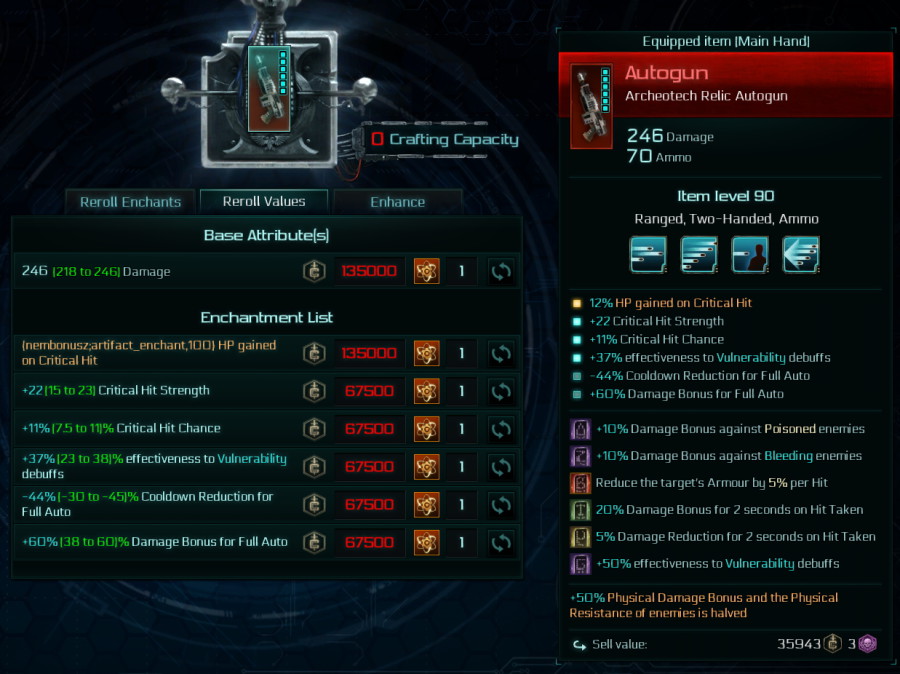The height and width of the screenshot is (674, 900).
Task: Select orange atom resource icon on HP gained row
Action: [426, 353]
